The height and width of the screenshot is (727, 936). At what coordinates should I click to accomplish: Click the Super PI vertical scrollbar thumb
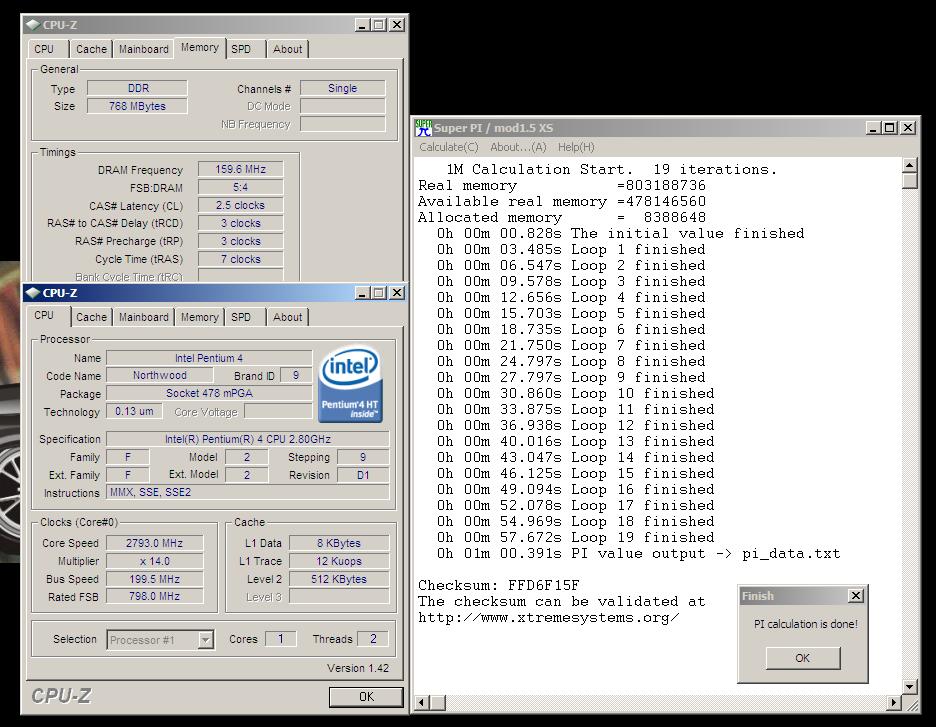point(909,180)
